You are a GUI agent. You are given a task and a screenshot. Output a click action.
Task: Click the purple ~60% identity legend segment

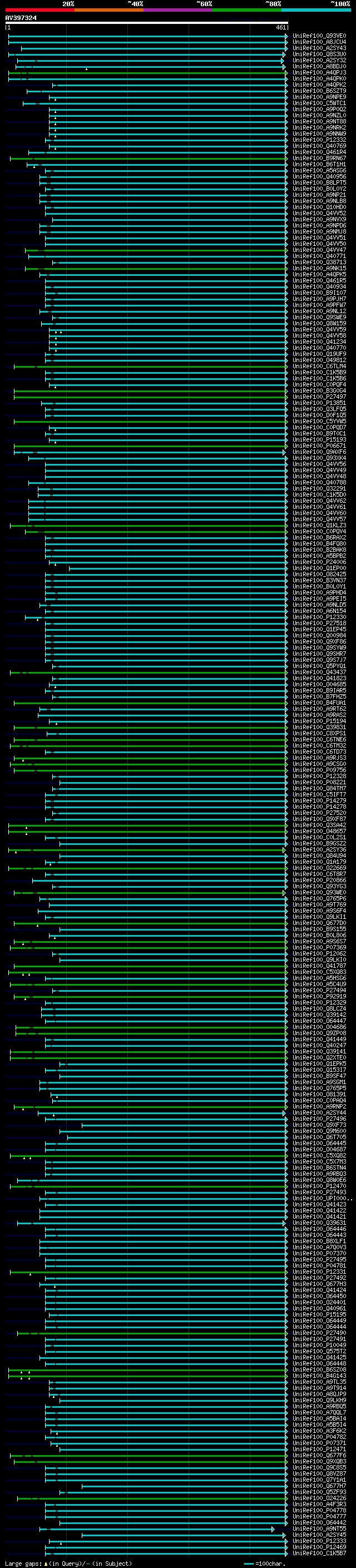click(179, 10)
